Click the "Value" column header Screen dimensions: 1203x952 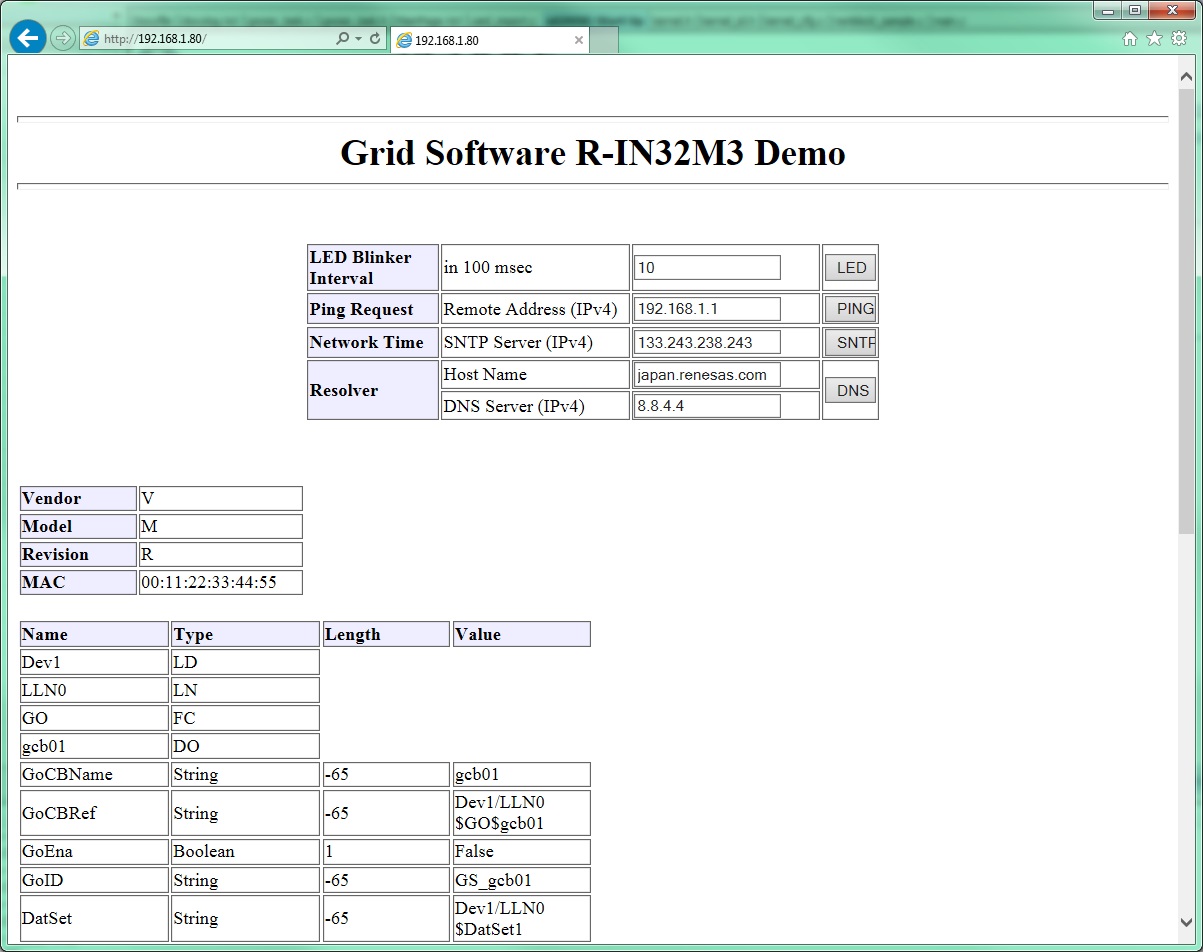coord(521,634)
